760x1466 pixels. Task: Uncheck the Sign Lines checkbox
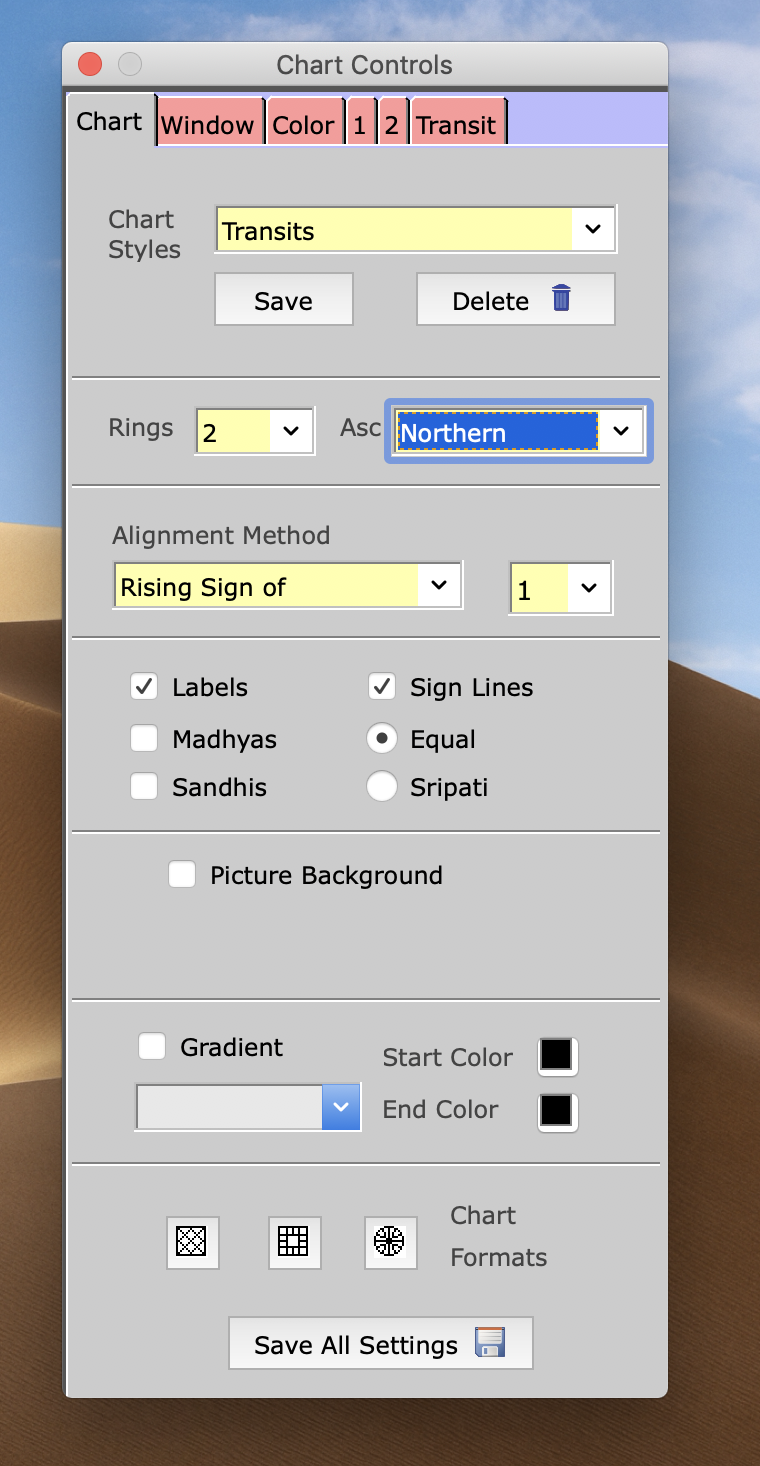(x=382, y=687)
